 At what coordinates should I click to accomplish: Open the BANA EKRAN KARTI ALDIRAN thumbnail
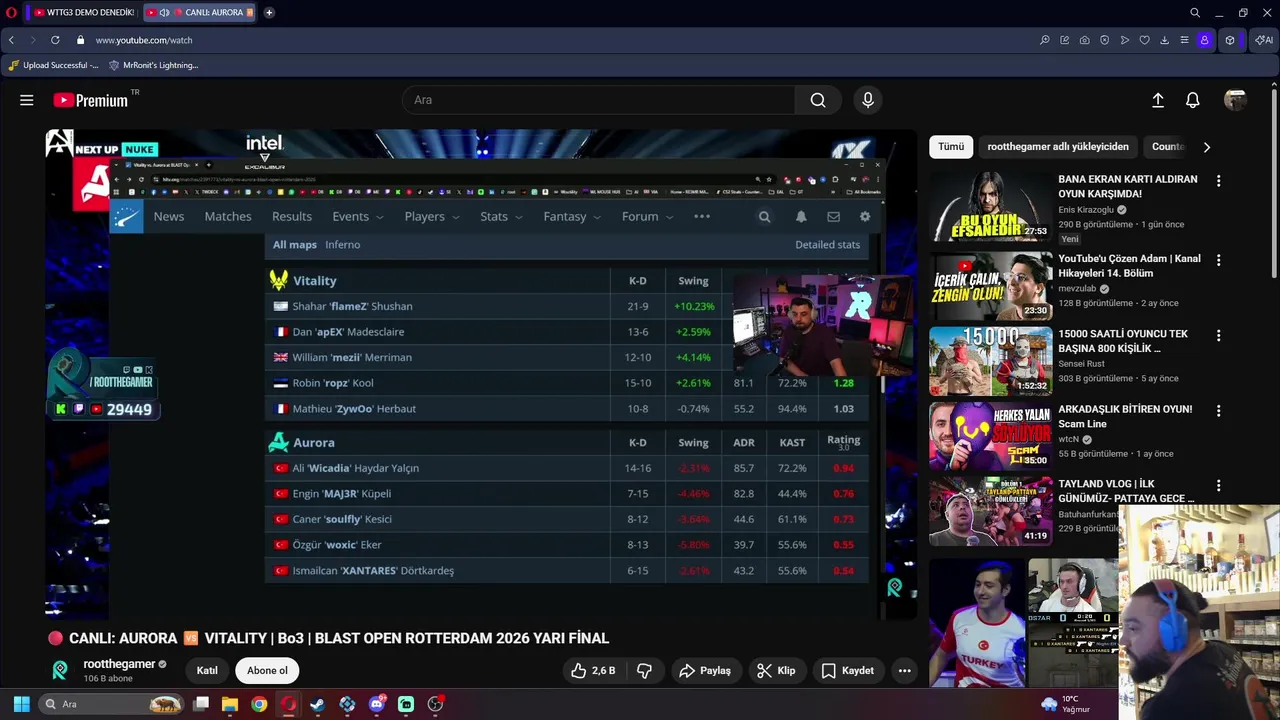pos(991,208)
